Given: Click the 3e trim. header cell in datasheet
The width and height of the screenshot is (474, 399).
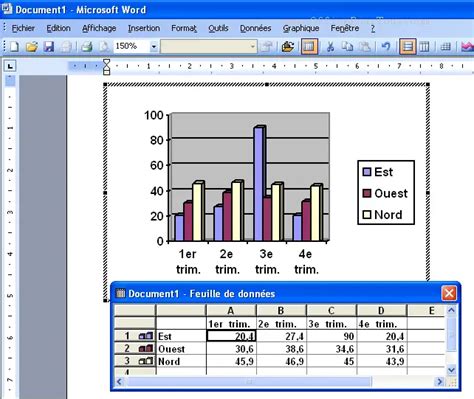Looking at the screenshot, I should click(x=332, y=324).
